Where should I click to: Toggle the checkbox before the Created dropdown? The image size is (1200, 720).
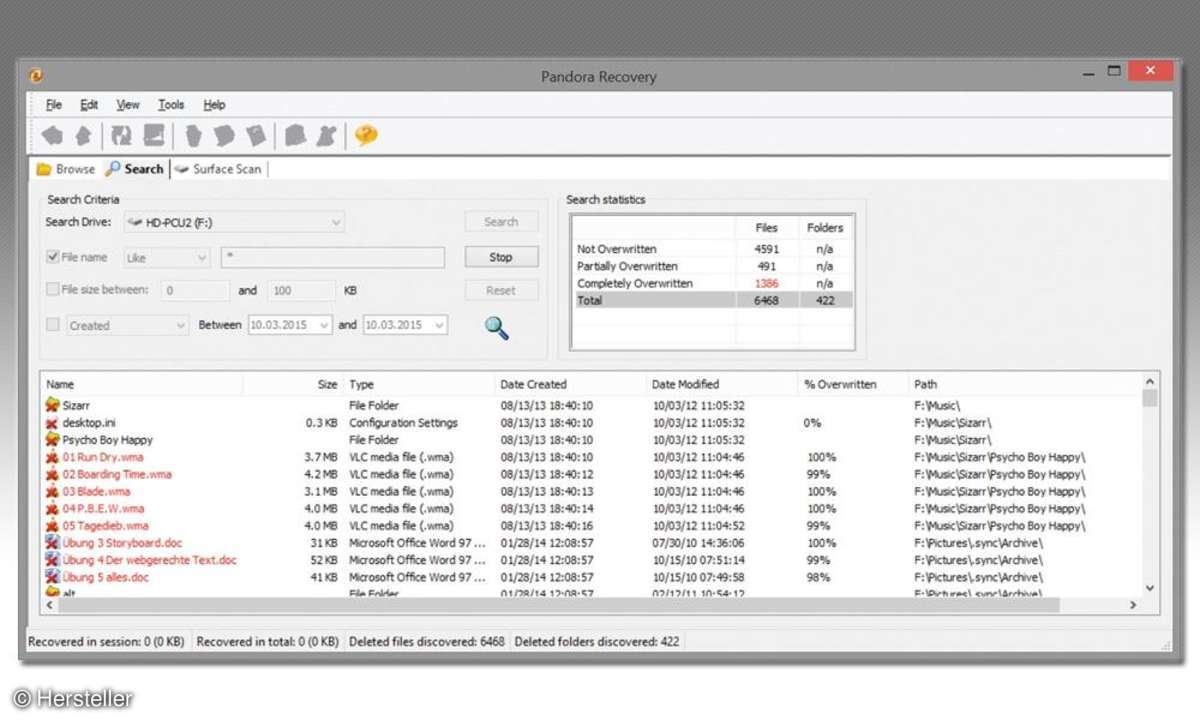pyautogui.click(x=53, y=325)
